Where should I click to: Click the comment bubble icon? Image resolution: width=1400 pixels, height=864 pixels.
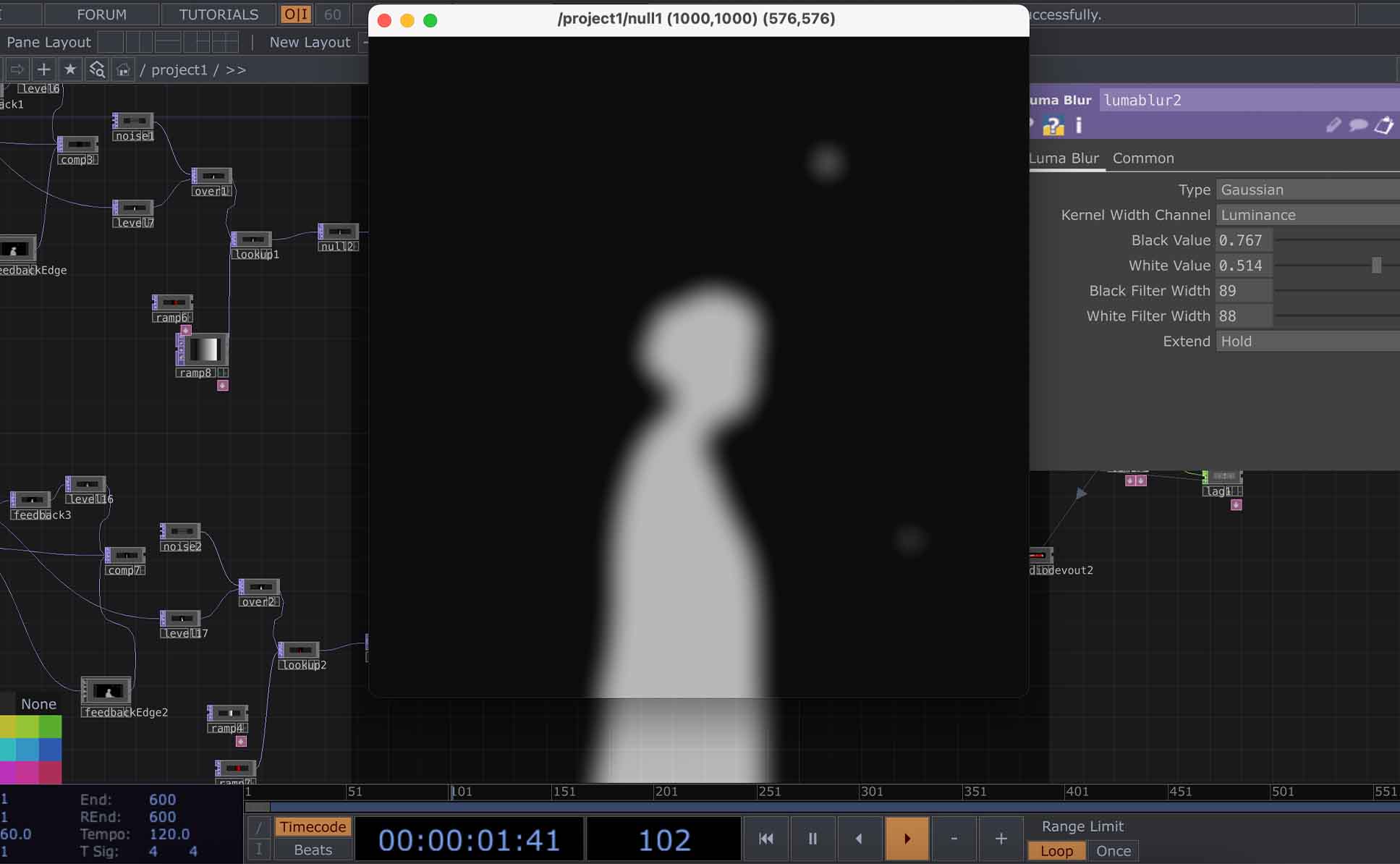coord(1358,126)
